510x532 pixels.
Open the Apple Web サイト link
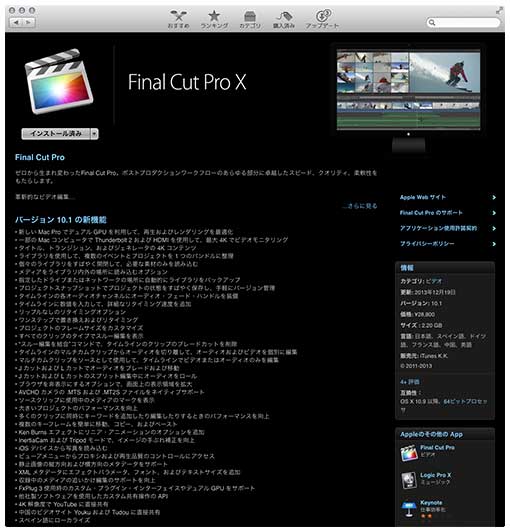click(423, 197)
